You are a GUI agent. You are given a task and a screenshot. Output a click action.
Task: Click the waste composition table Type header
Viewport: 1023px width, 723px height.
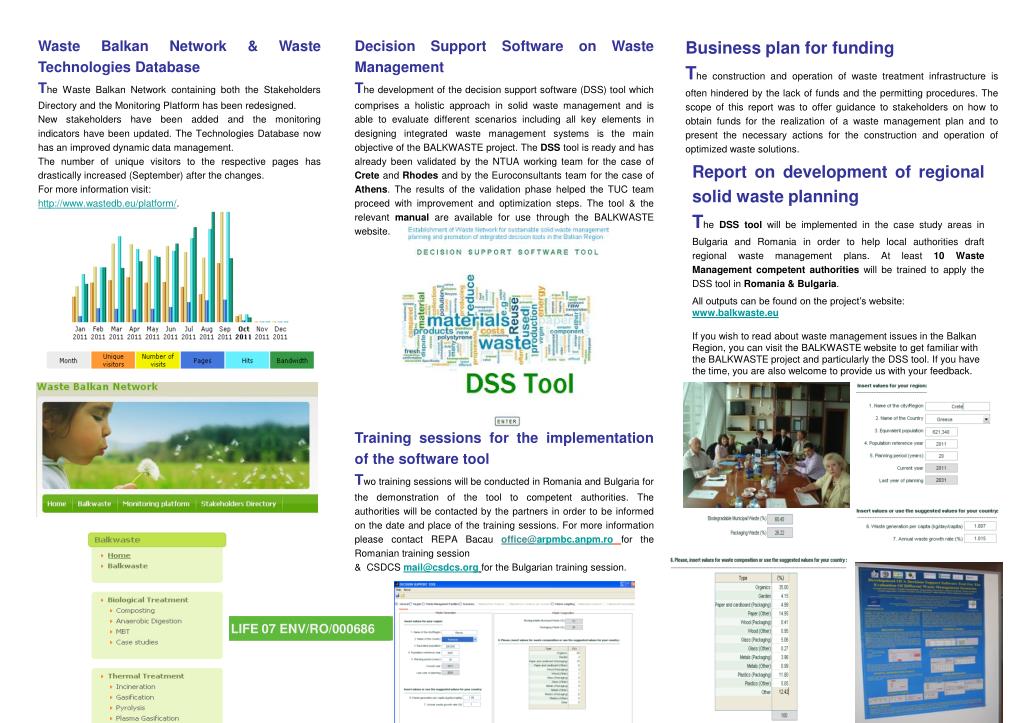click(x=742, y=578)
